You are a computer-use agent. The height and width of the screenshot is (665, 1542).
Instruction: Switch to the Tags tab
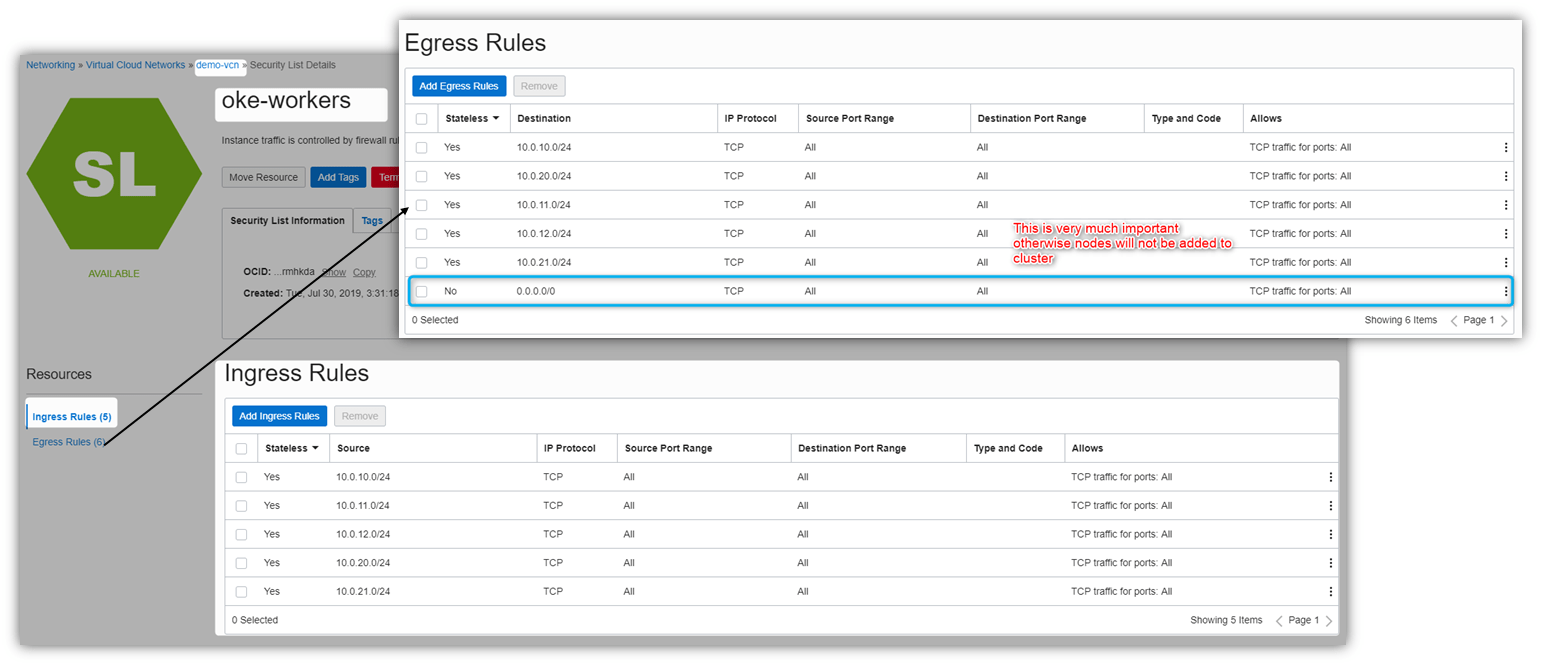click(x=372, y=220)
